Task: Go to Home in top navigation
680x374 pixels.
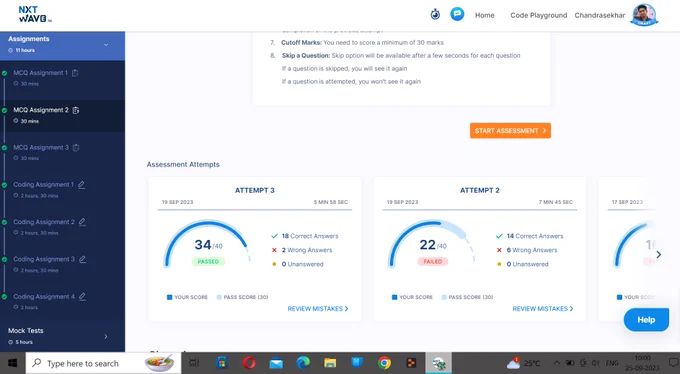Action: [484, 15]
